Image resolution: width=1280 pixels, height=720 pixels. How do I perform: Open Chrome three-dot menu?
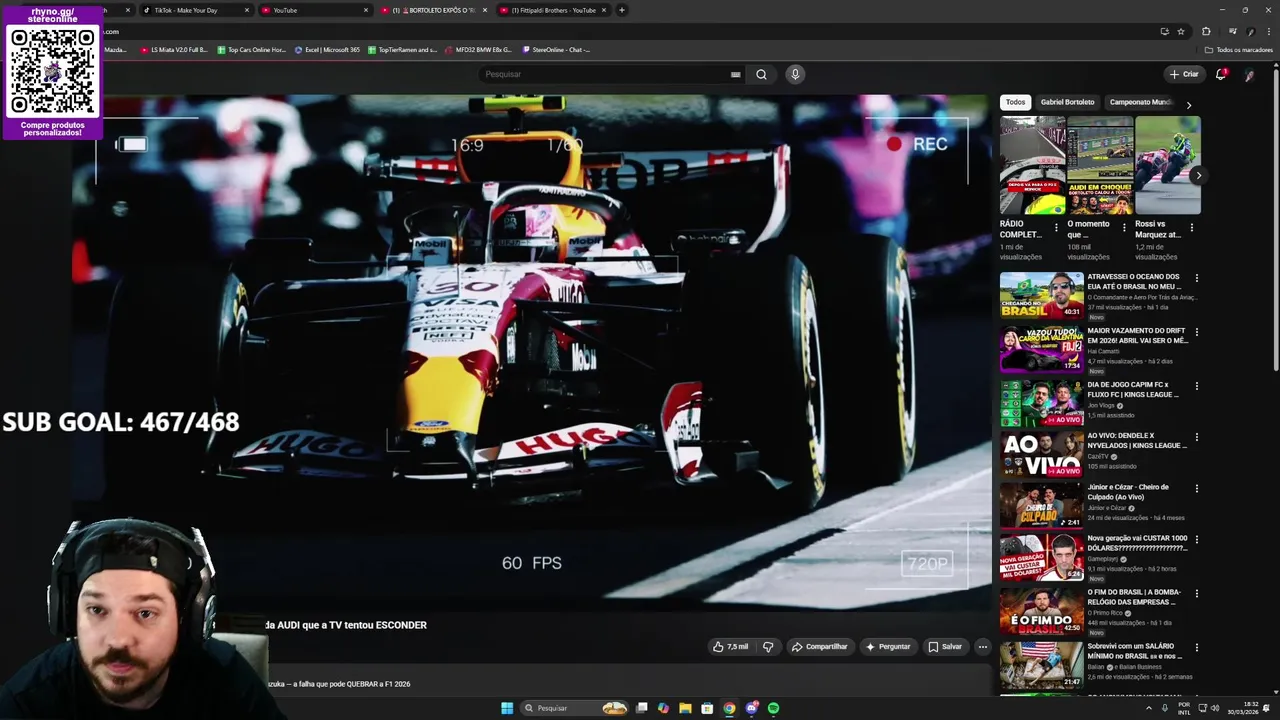tap(1268, 31)
